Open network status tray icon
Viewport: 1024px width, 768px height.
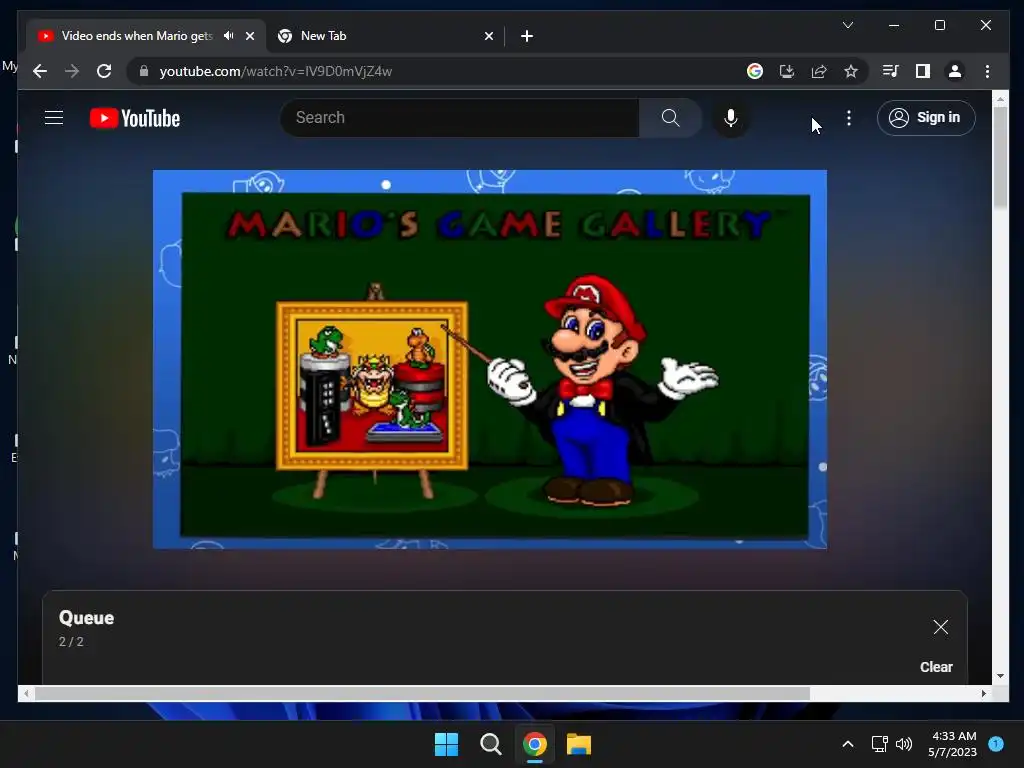880,744
